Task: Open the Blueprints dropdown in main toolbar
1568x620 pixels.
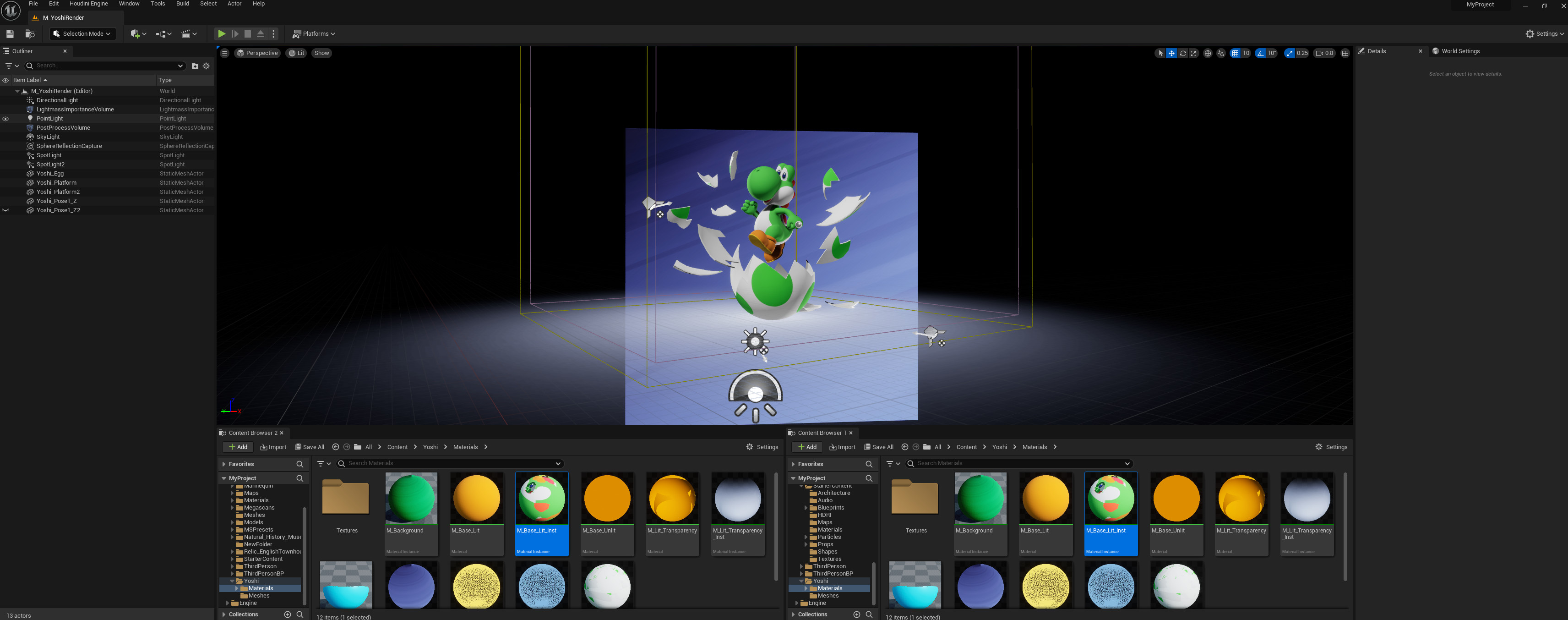Action: pos(164,34)
